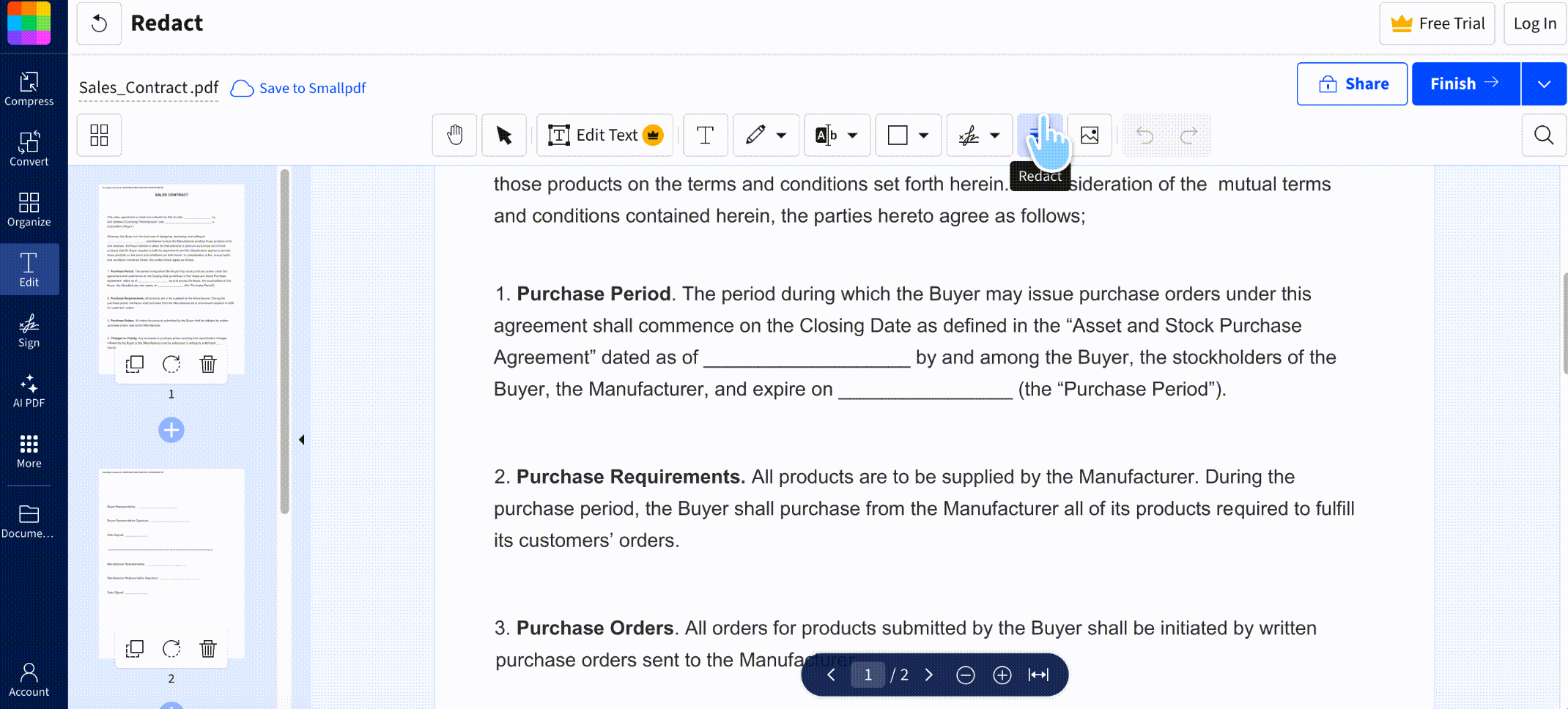Select the Edit tool in sidebar
The width and height of the screenshot is (1568, 709).
click(x=29, y=270)
